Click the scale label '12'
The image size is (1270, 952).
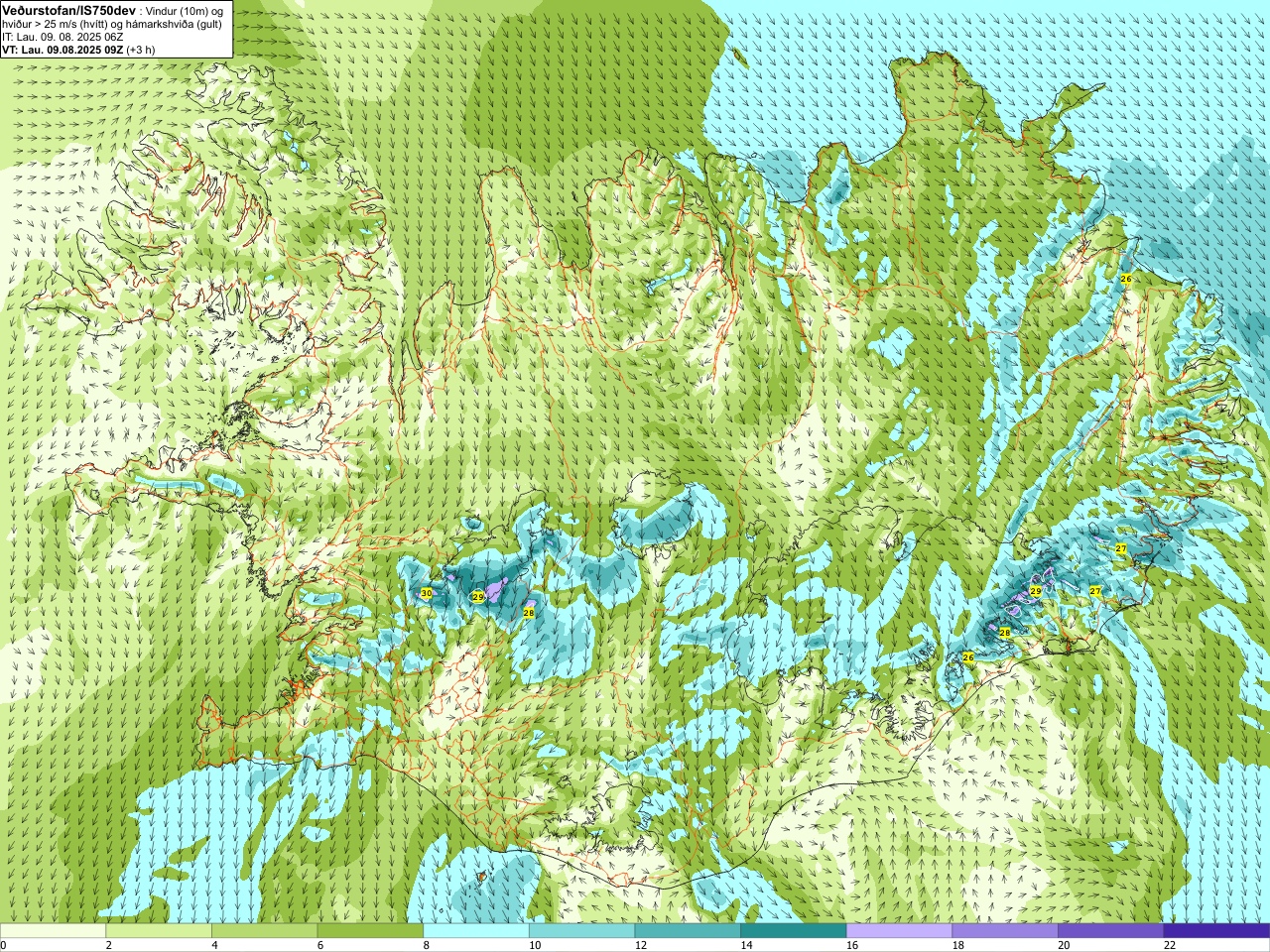640,946
